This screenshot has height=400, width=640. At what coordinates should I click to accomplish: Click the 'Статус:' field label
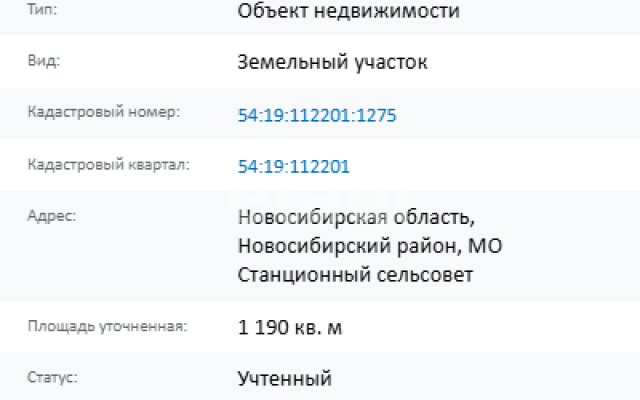(x=52, y=377)
